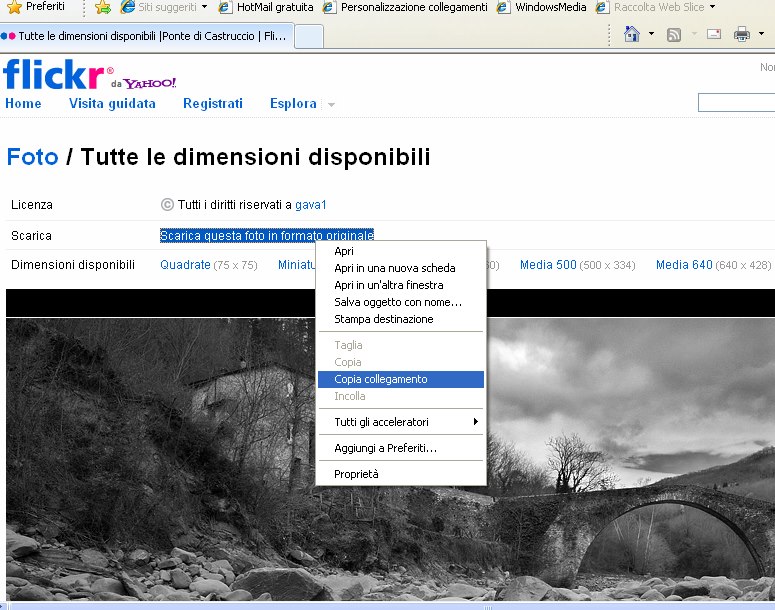Expand the Siti suggeriti dropdown
The height and width of the screenshot is (610, 775).
[x=204, y=7]
